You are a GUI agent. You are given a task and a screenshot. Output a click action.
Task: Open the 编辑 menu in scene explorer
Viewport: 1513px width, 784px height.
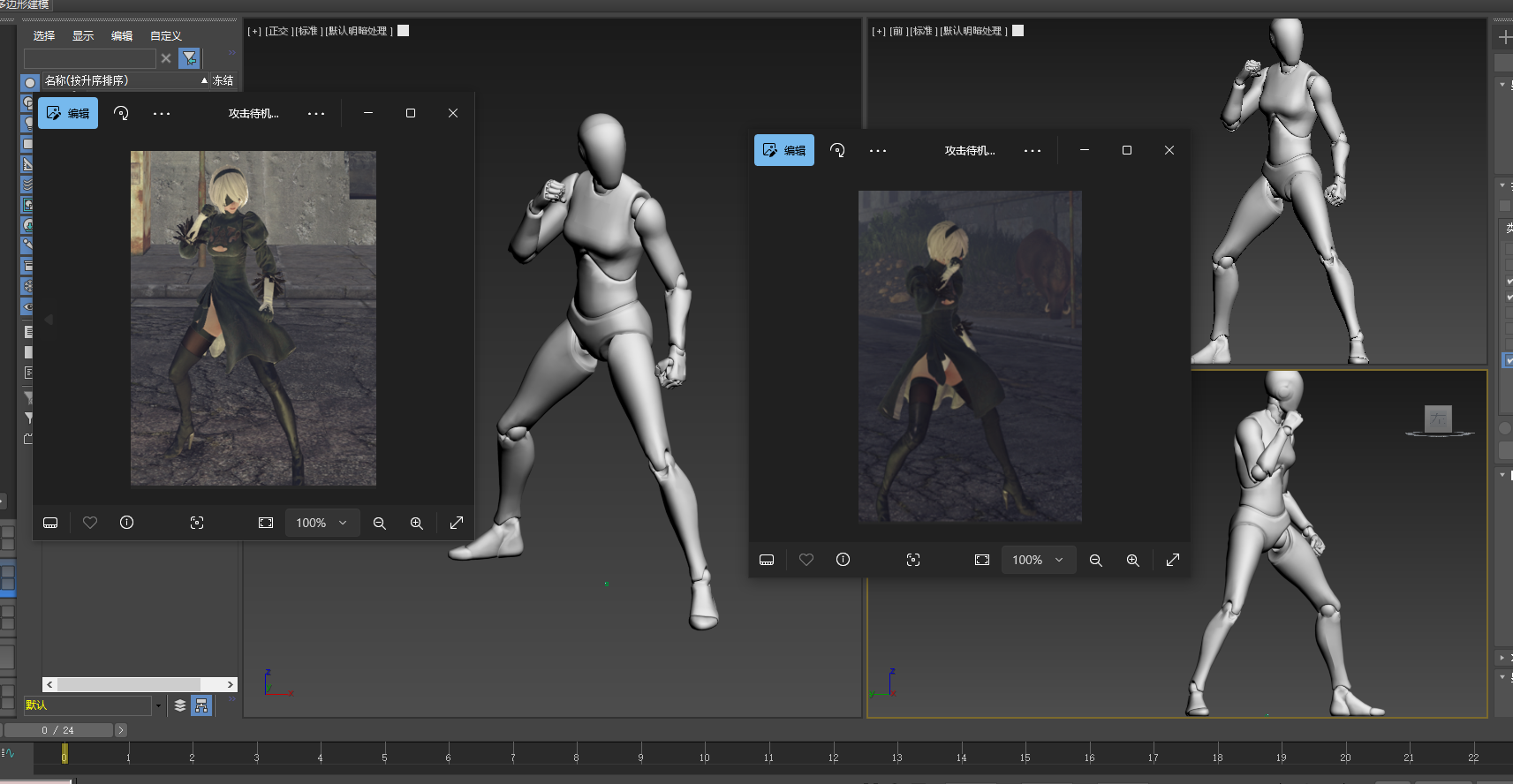(122, 35)
